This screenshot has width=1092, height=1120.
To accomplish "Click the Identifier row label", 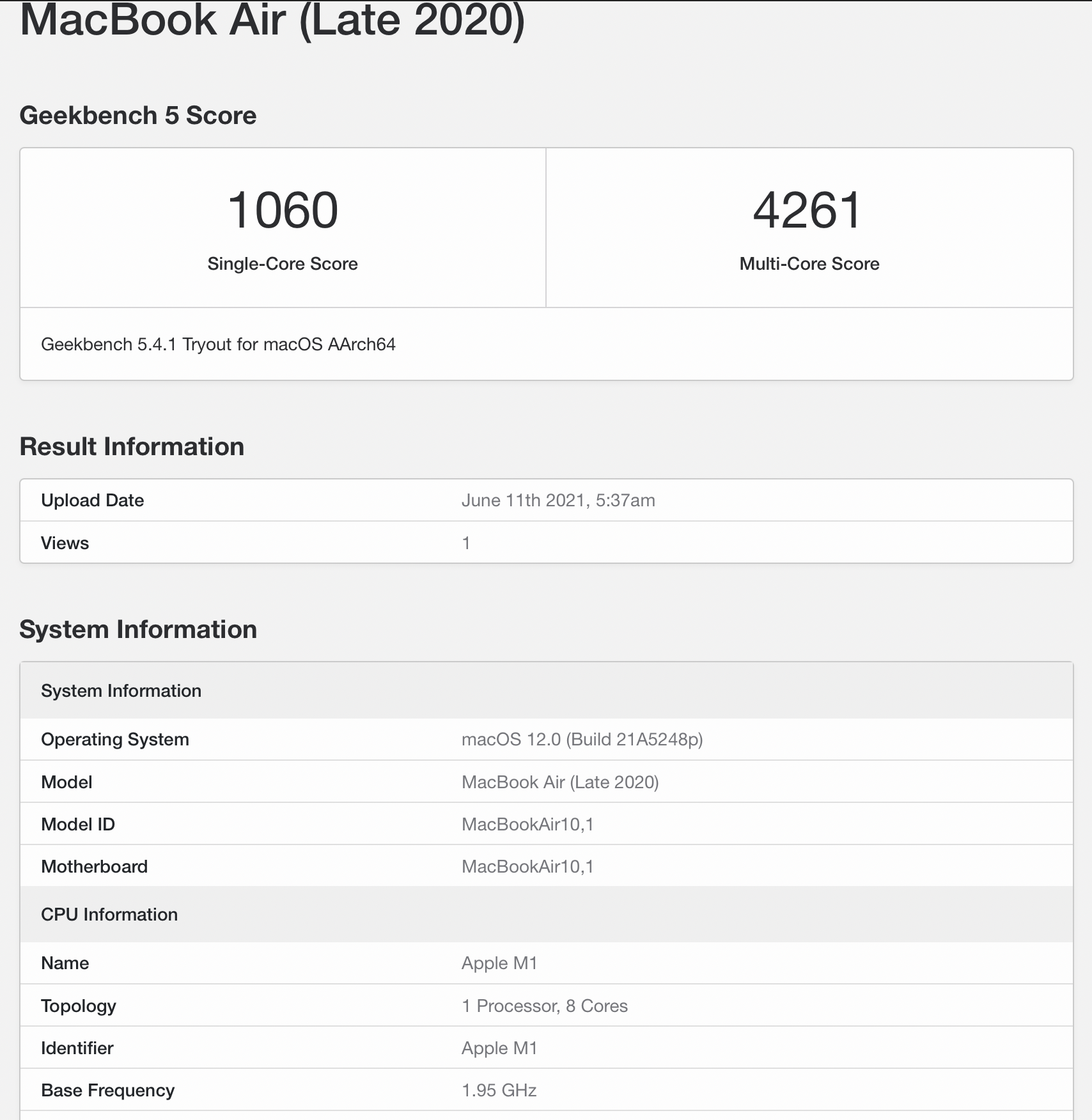I will (x=77, y=1048).
